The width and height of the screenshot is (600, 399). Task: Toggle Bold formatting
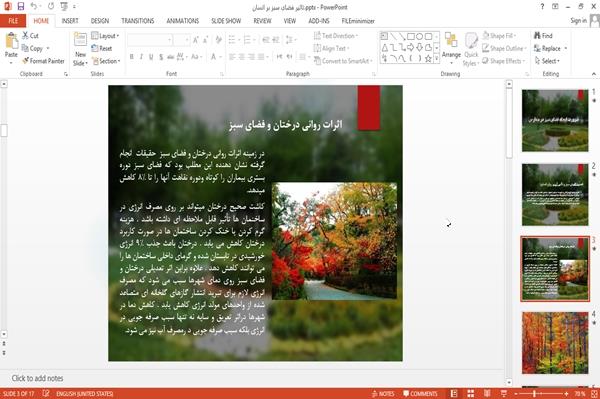point(132,57)
